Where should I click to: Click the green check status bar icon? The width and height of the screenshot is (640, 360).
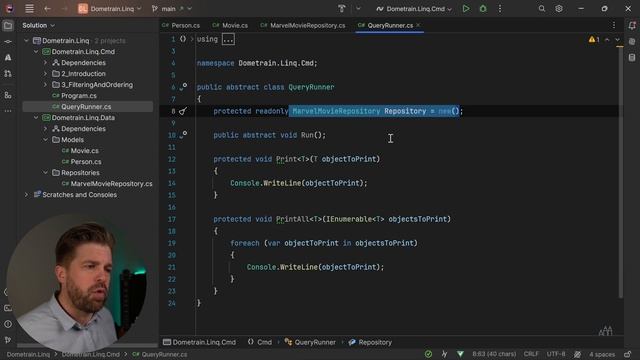(x=428, y=354)
